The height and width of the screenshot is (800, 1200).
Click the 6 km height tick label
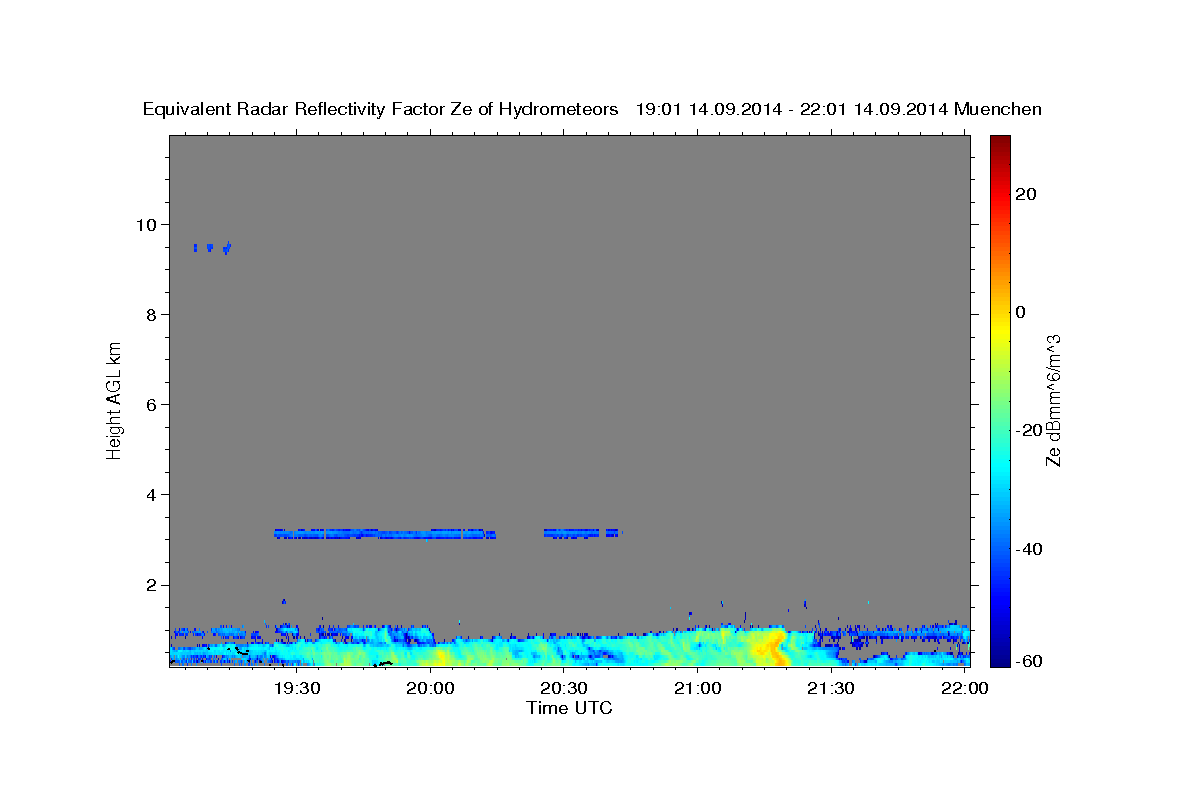click(x=152, y=405)
